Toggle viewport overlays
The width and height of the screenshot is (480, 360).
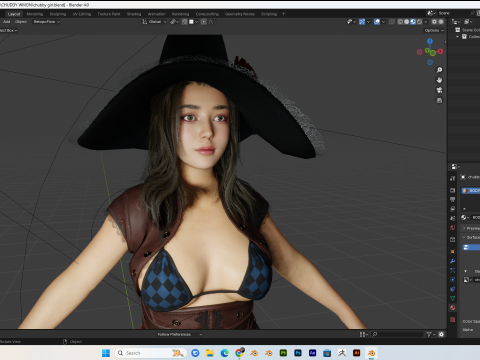[x=377, y=22]
